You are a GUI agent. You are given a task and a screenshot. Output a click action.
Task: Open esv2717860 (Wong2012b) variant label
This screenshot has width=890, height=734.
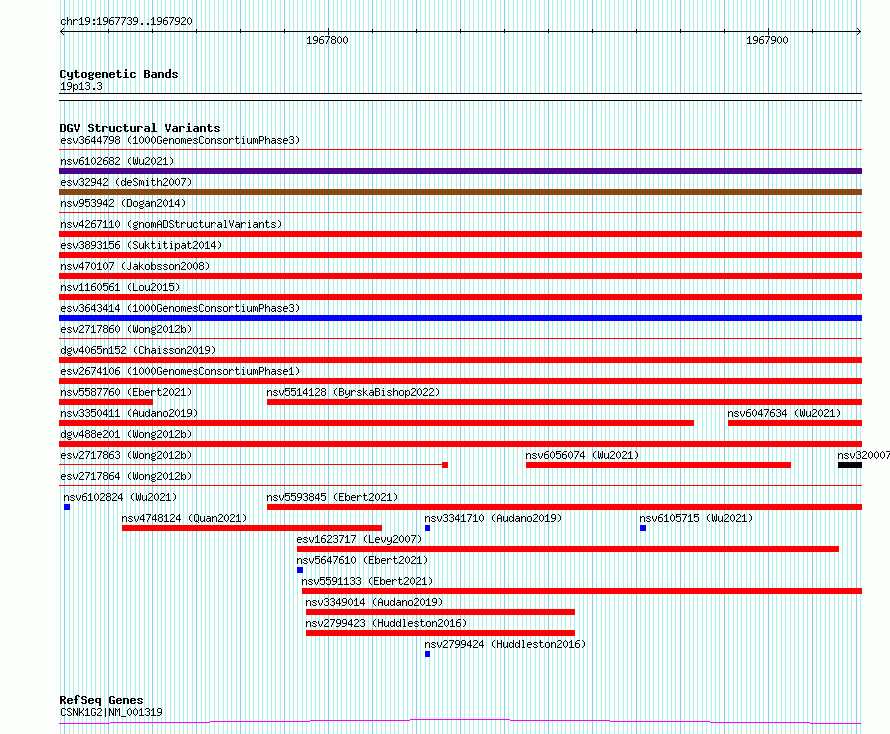[126, 329]
